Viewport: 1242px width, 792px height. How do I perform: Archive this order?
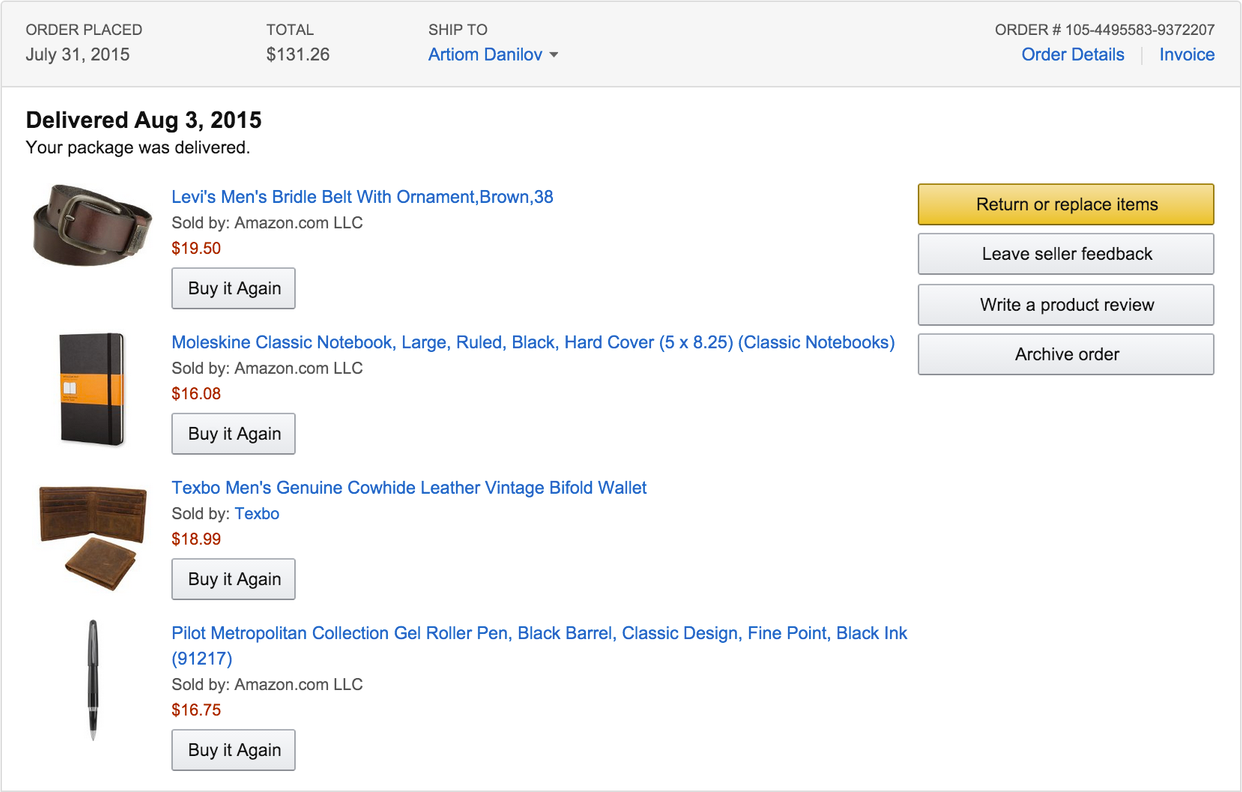tap(1066, 354)
